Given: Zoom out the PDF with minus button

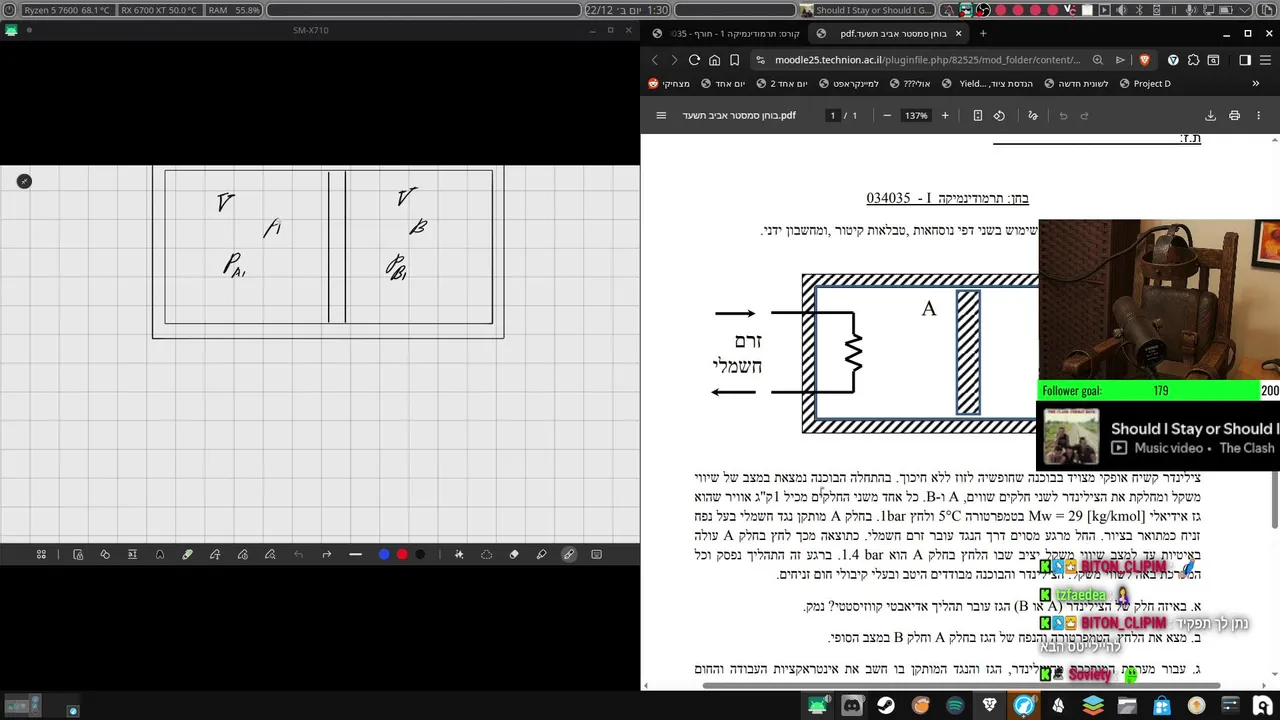Looking at the screenshot, I should tap(887, 116).
